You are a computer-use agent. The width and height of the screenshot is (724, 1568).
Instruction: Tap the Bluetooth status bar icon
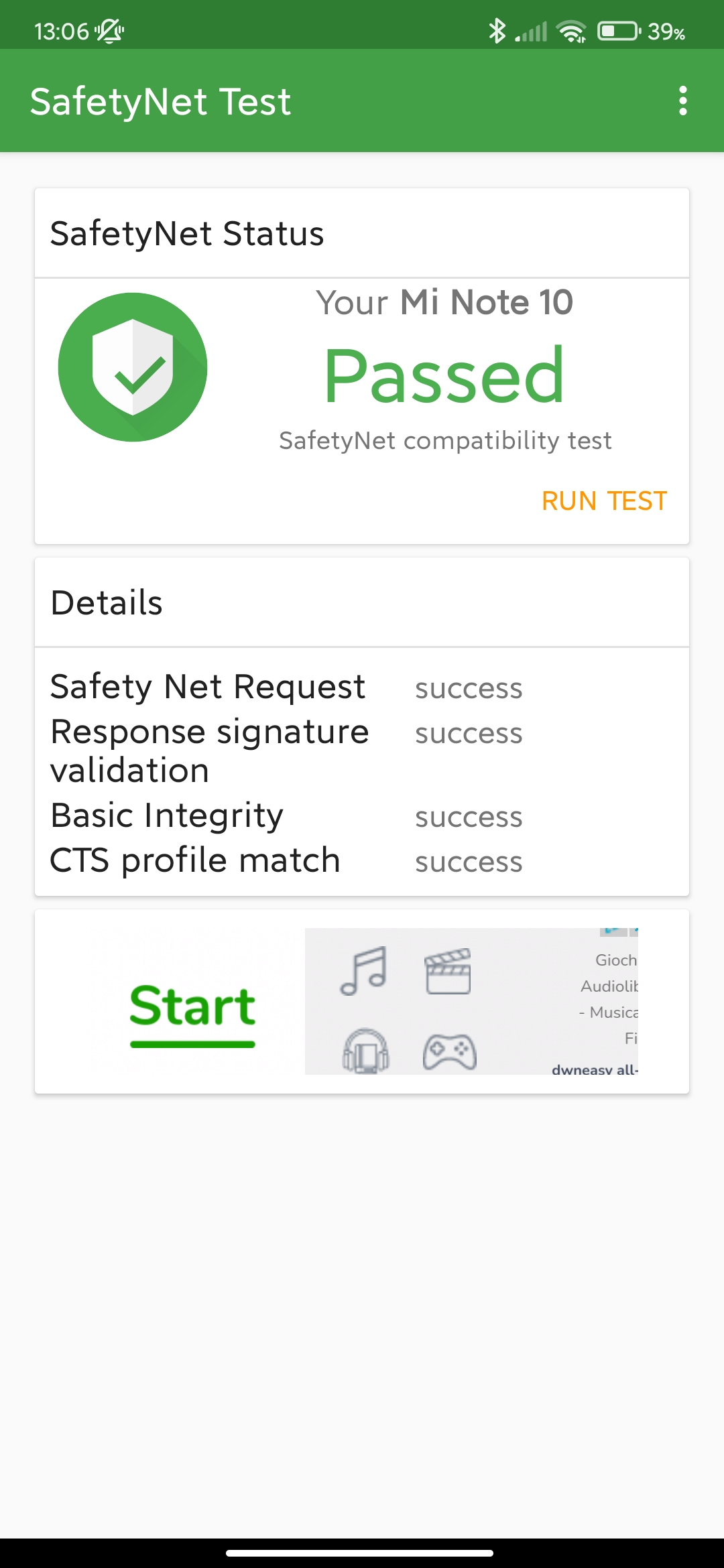497,31
